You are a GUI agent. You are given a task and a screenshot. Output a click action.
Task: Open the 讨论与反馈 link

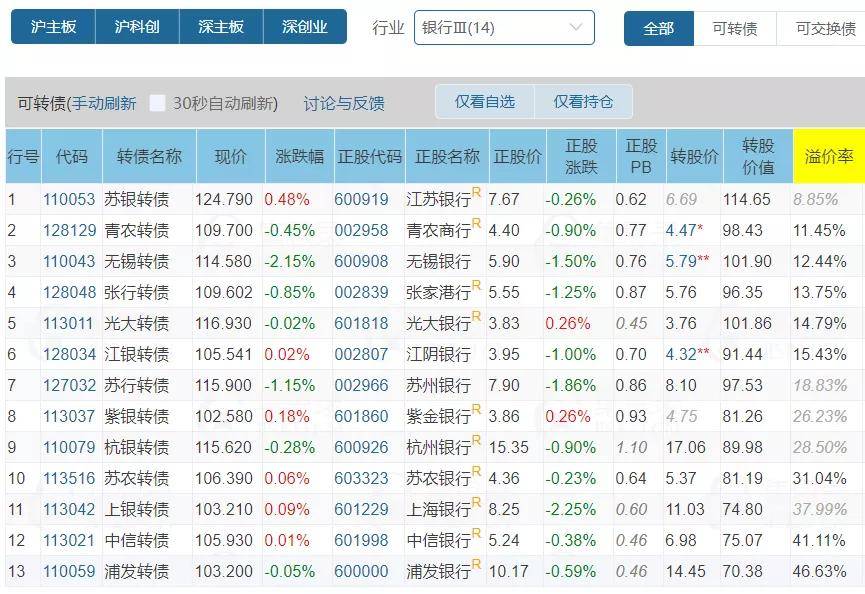344,103
